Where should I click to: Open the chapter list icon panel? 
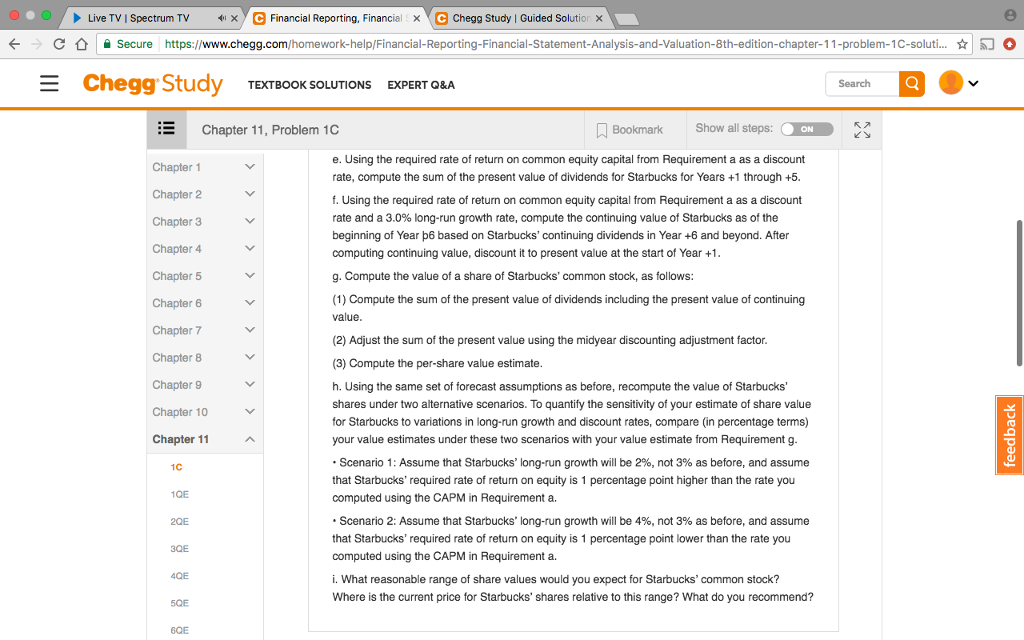(x=166, y=128)
